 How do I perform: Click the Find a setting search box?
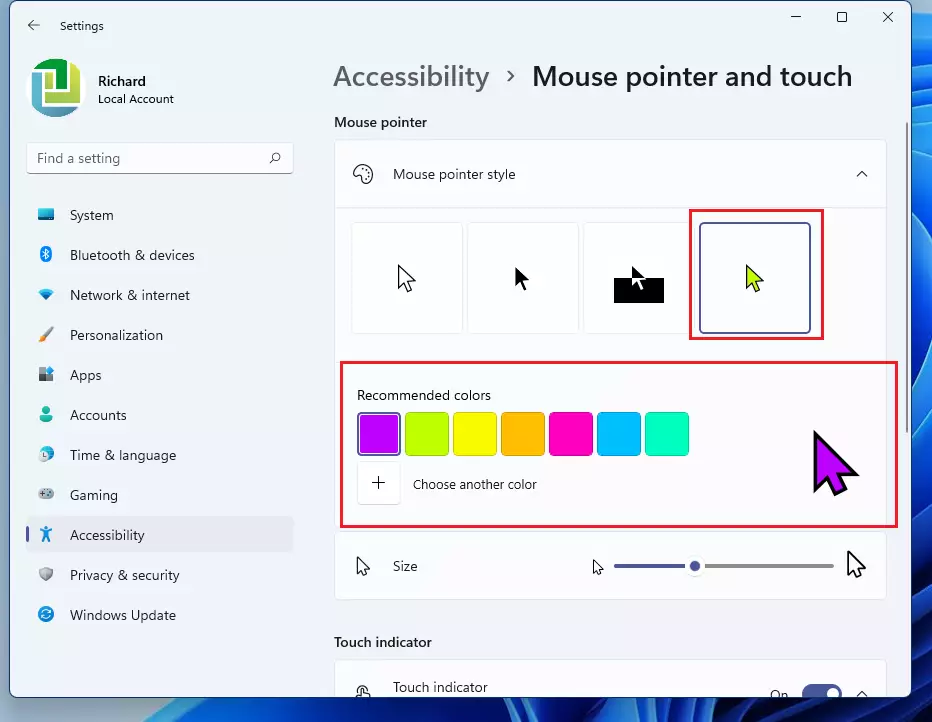[x=159, y=158]
